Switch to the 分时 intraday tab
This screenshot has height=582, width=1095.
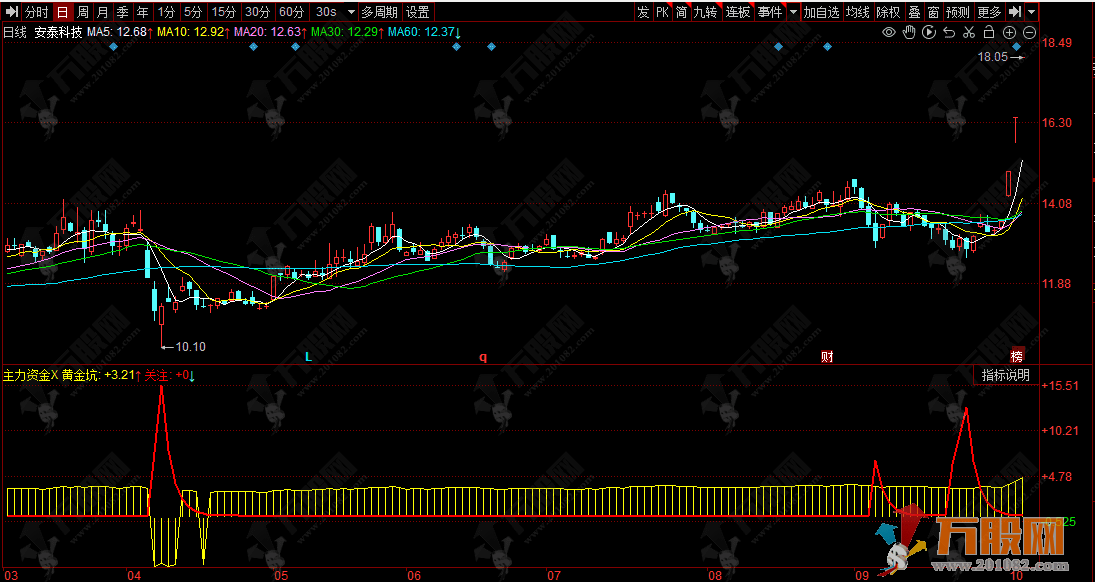click(36, 12)
